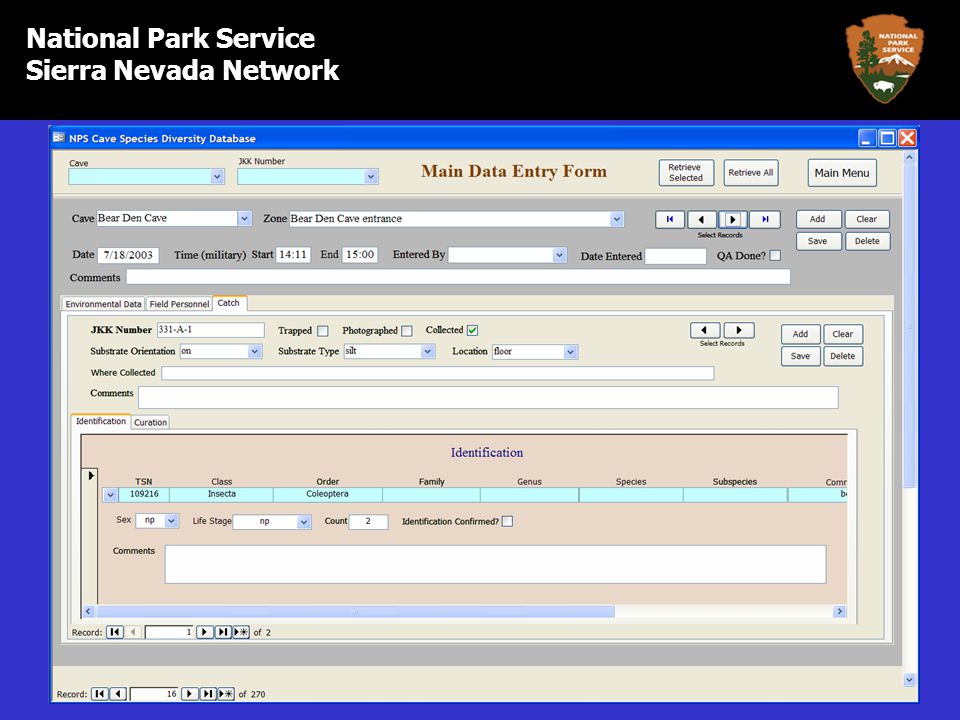
Task: Advance to next record in the 'of 270' navigator
Action: 190,694
